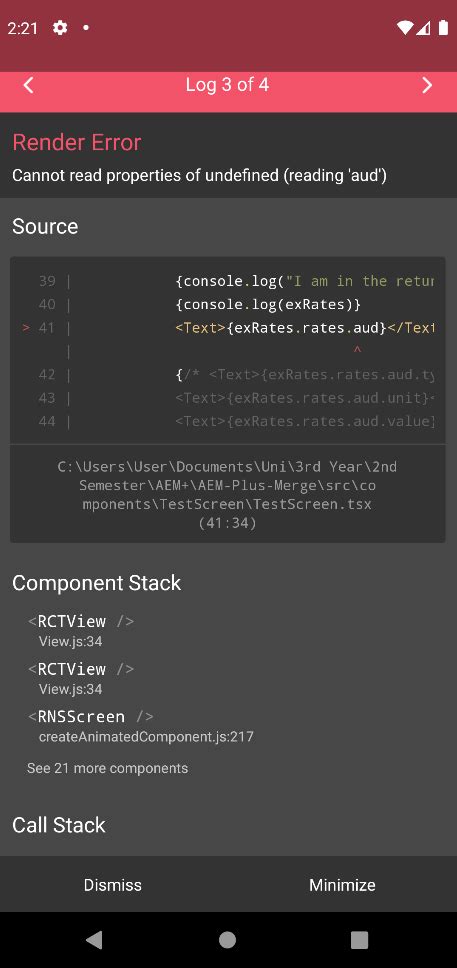Go to previous log with left chevron

(x=28, y=85)
